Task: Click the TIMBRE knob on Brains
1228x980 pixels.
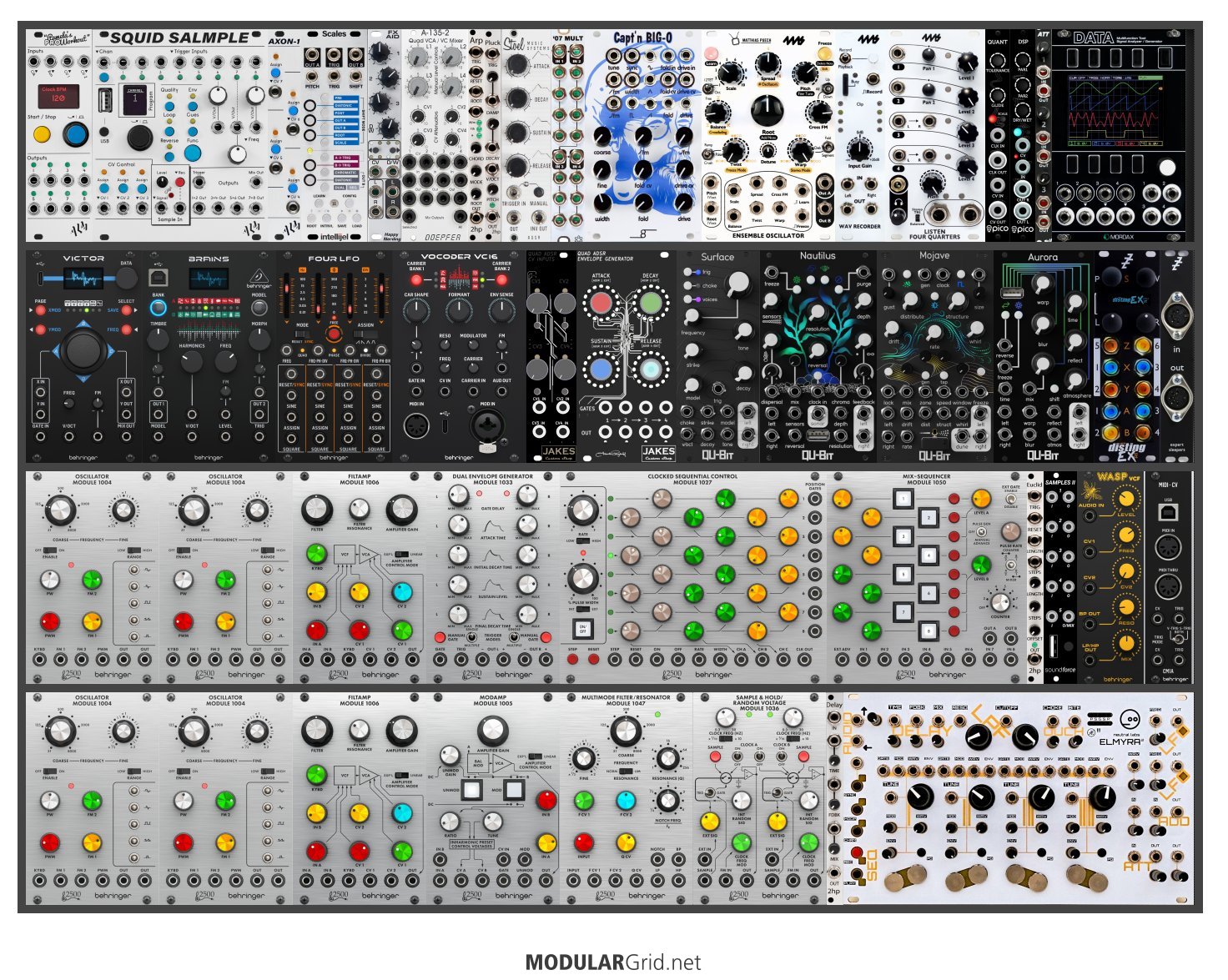Action: tap(158, 339)
